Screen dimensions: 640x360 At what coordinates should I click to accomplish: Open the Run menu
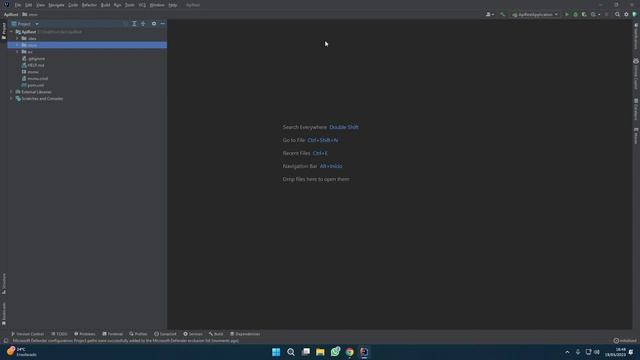point(118,5)
